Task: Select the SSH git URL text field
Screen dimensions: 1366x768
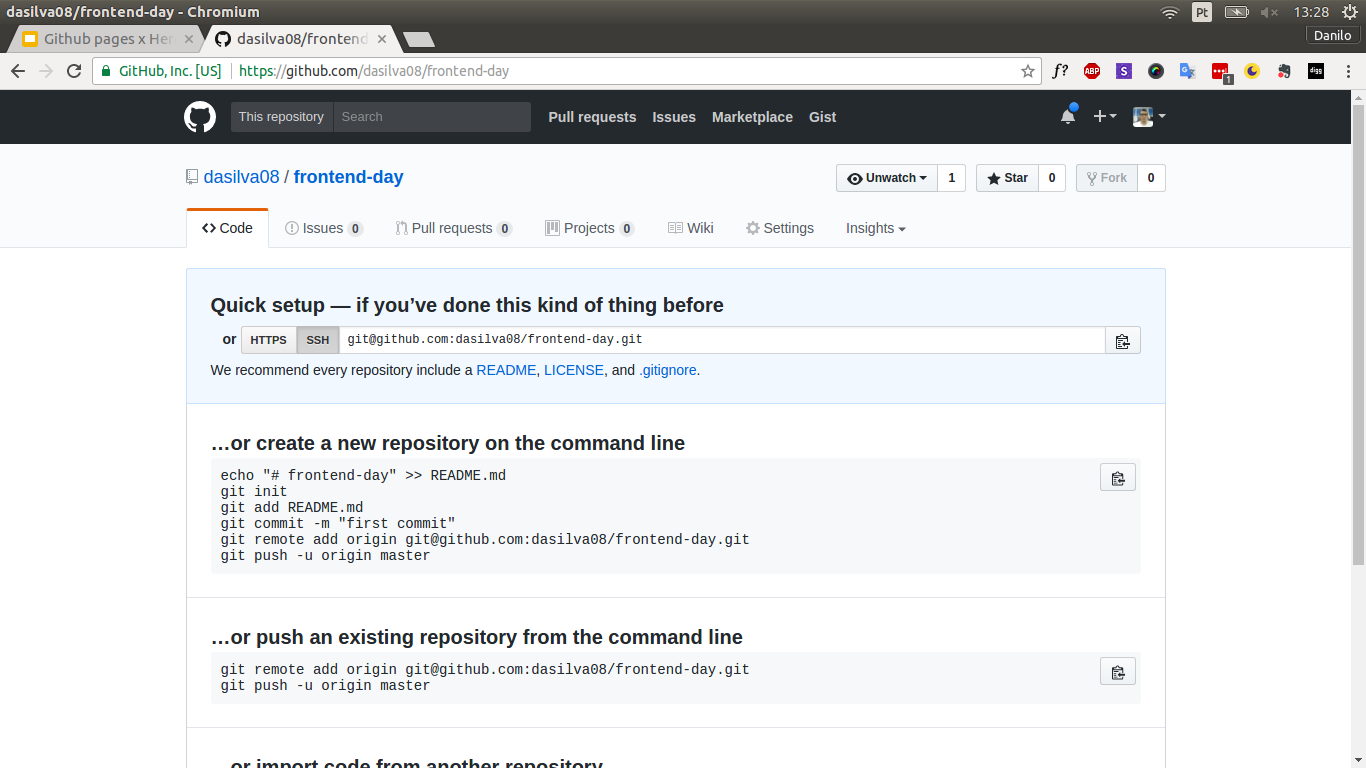Action: coord(722,340)
